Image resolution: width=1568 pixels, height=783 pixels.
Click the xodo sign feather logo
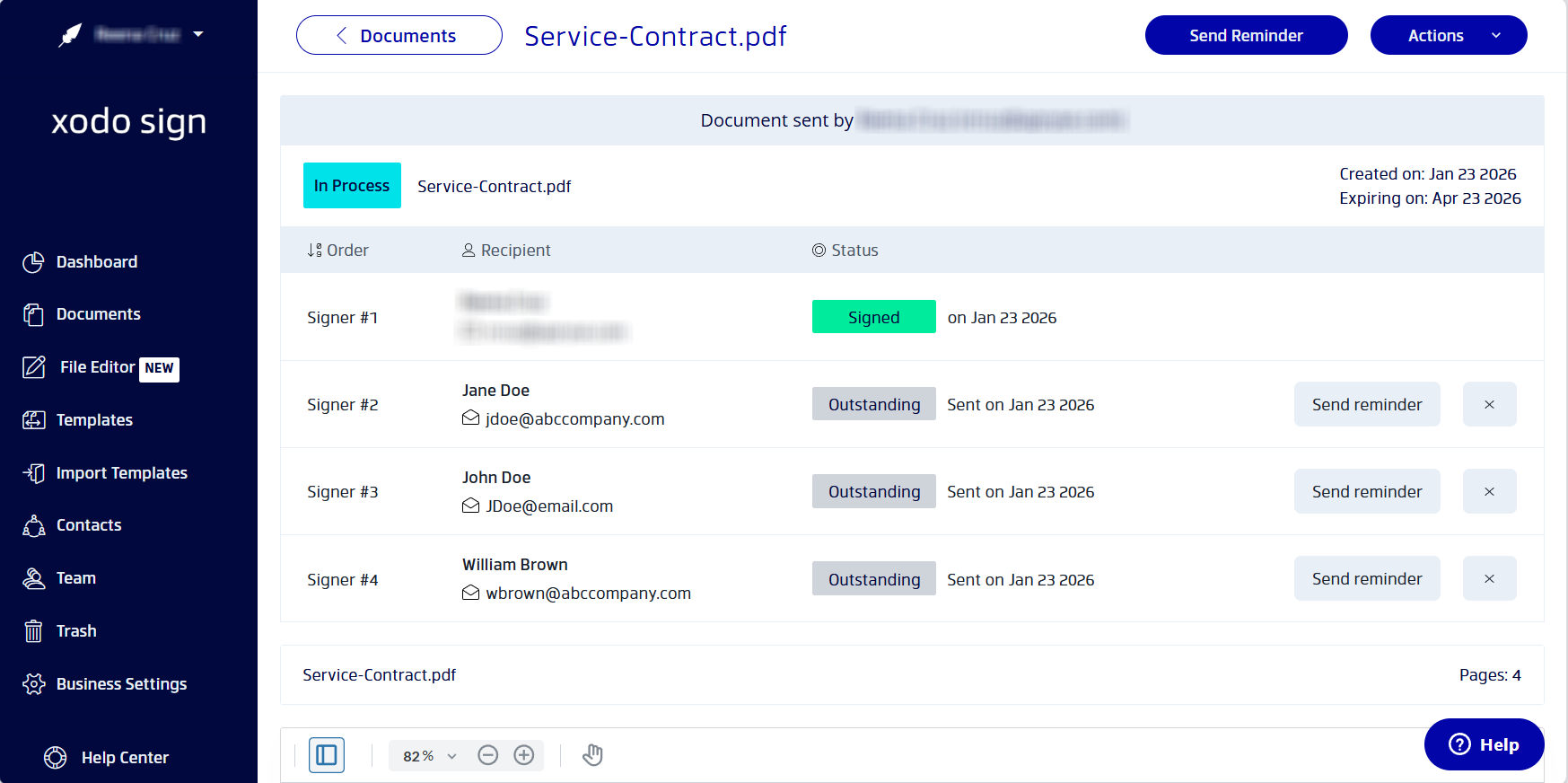[x=70, y=35]
